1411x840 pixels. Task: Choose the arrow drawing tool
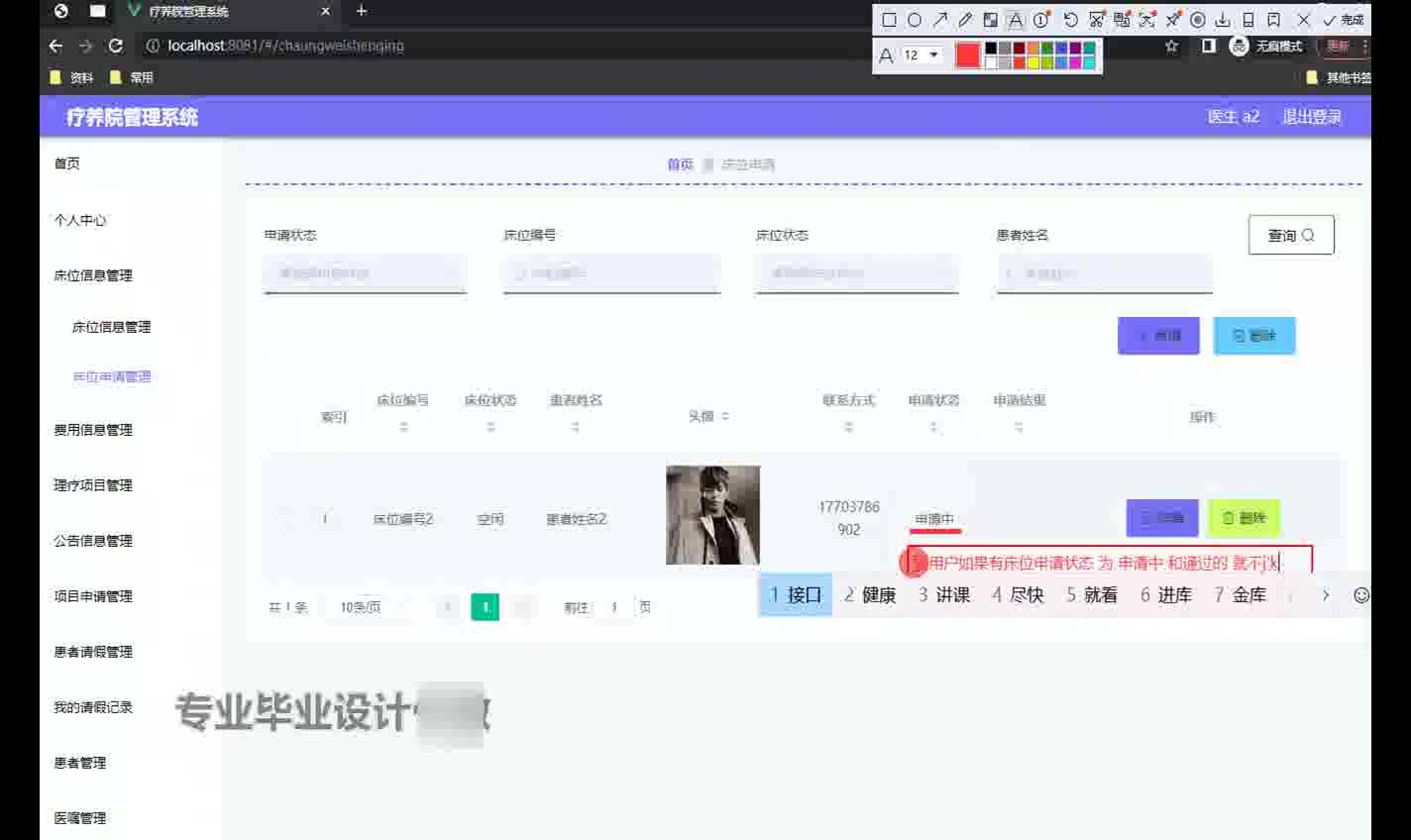[939, 20]
